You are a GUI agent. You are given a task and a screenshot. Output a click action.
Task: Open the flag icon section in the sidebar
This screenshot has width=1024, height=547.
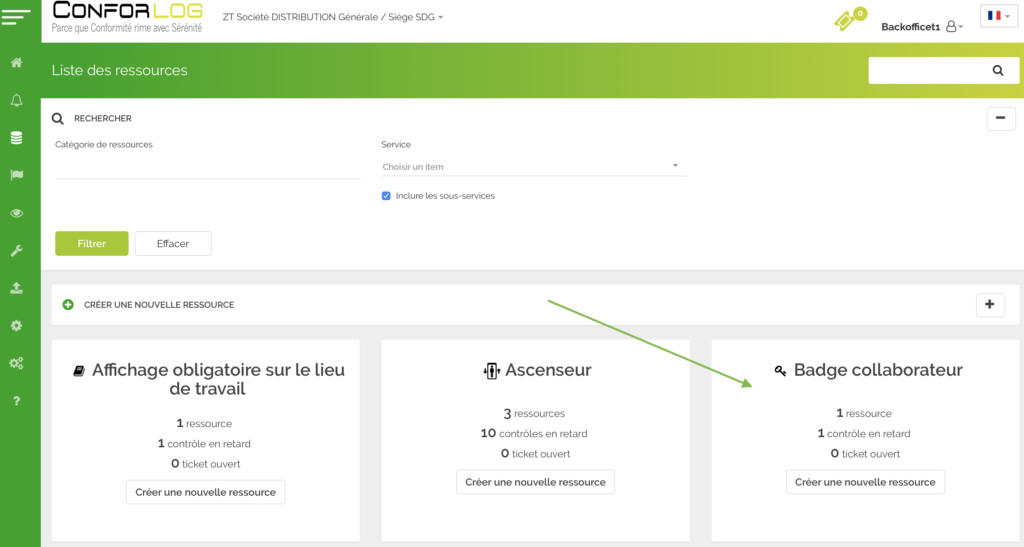[17, 175]
